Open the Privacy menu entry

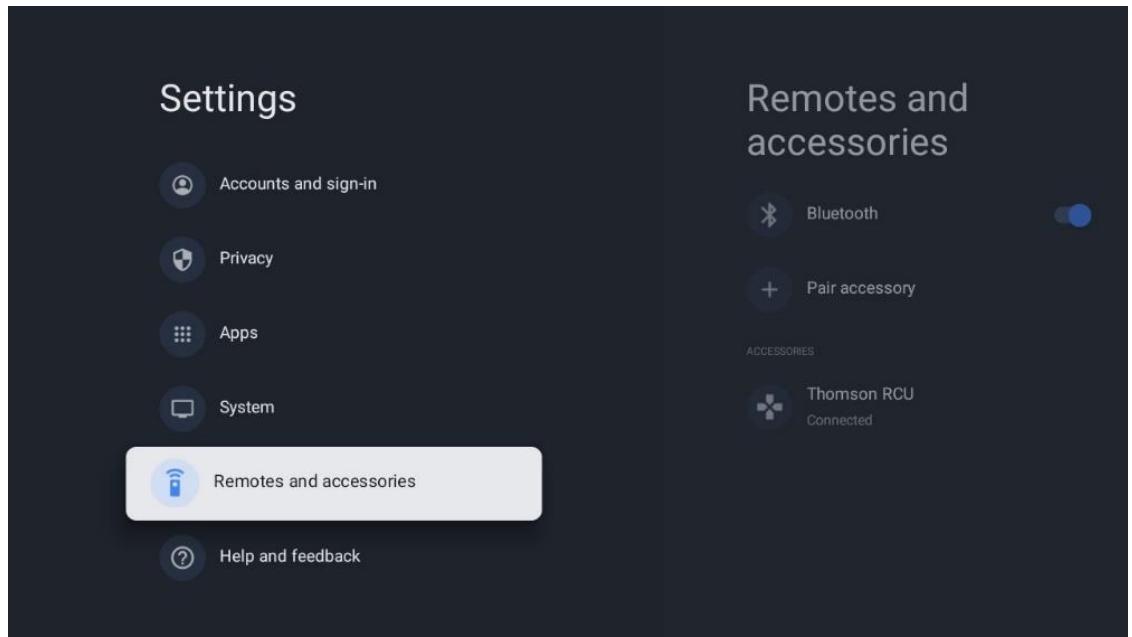[246, 259]
